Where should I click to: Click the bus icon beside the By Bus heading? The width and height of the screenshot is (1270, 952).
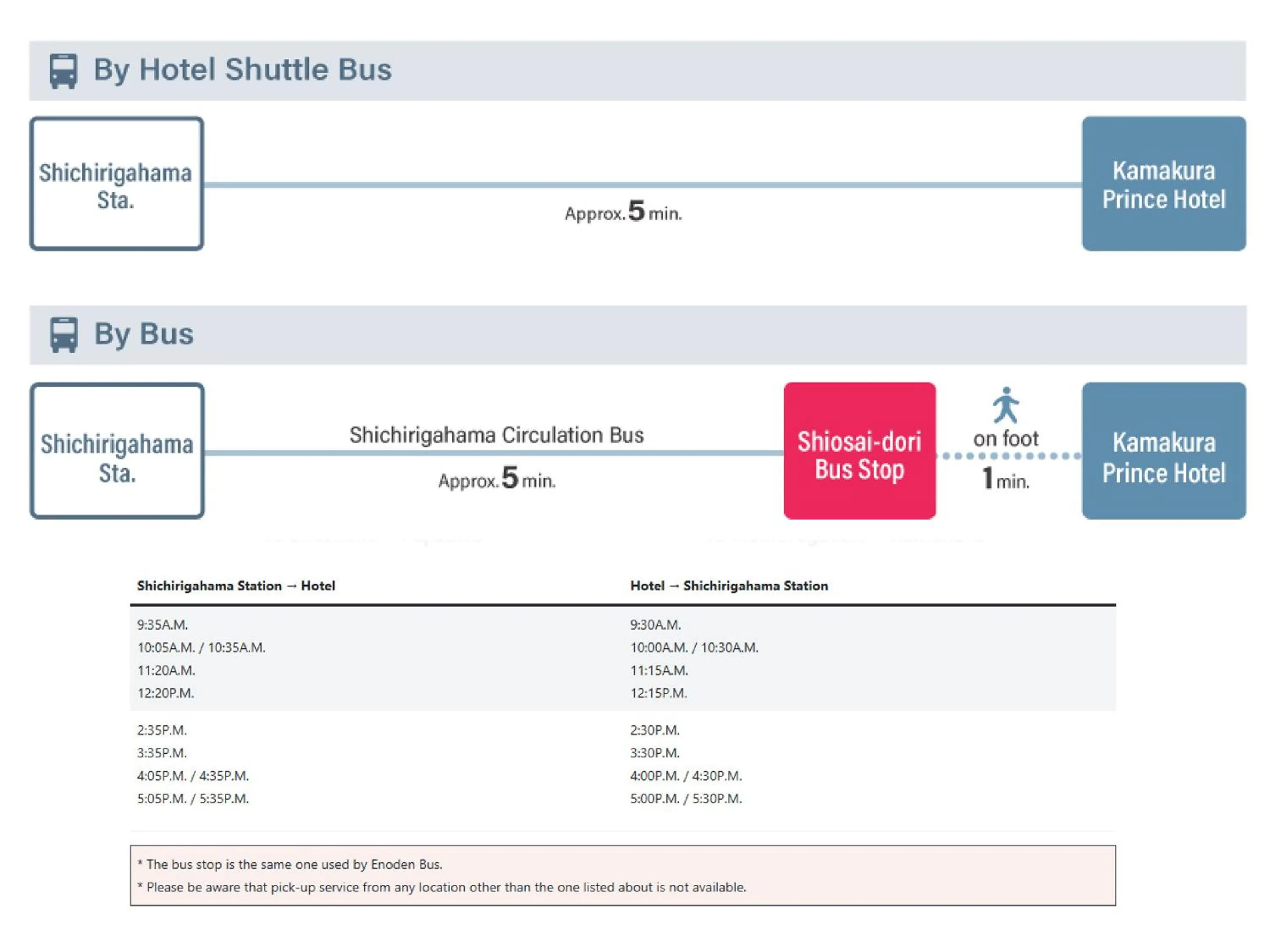coord(64,335)
